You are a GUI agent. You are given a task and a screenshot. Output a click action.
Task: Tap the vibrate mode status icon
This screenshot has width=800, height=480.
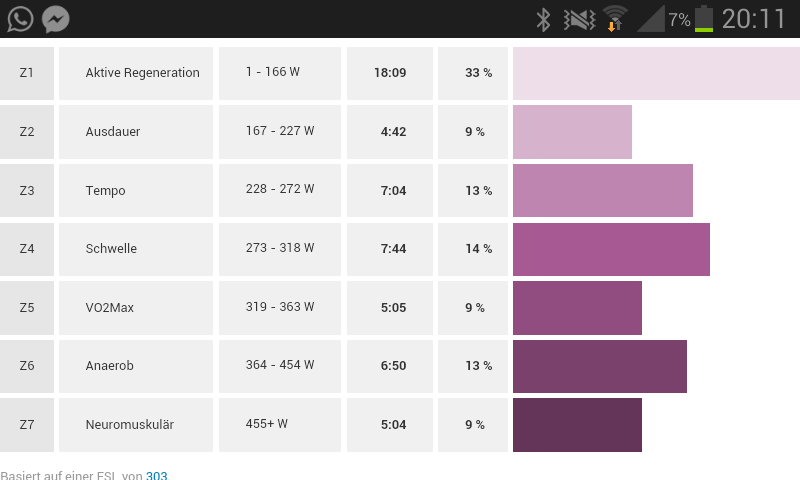point(579,19)
